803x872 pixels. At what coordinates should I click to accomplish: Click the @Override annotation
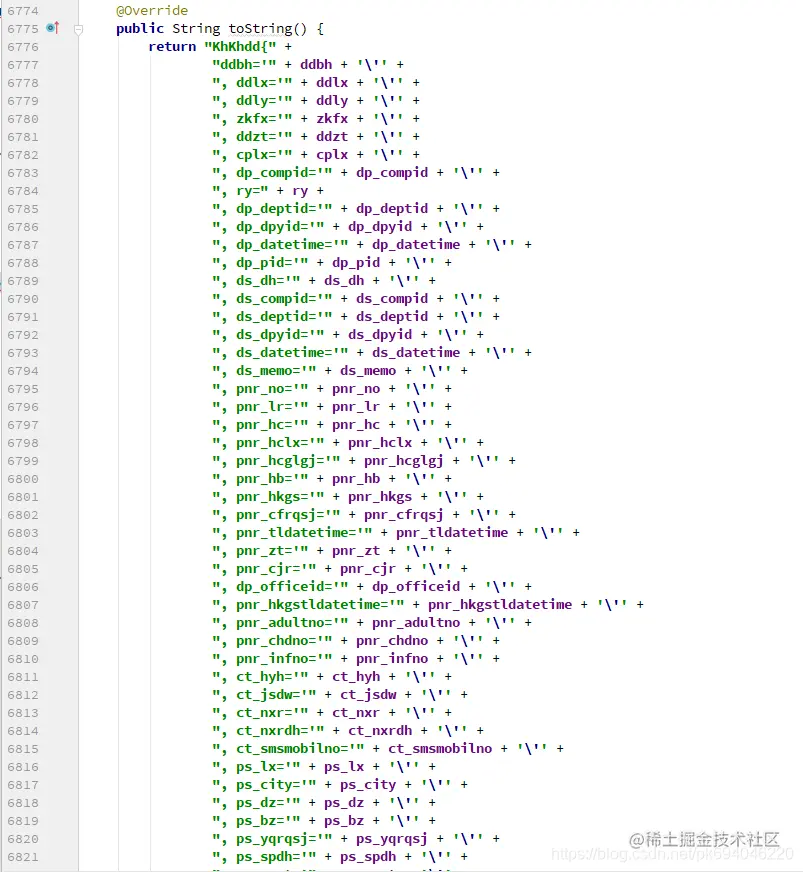[152, 11]
